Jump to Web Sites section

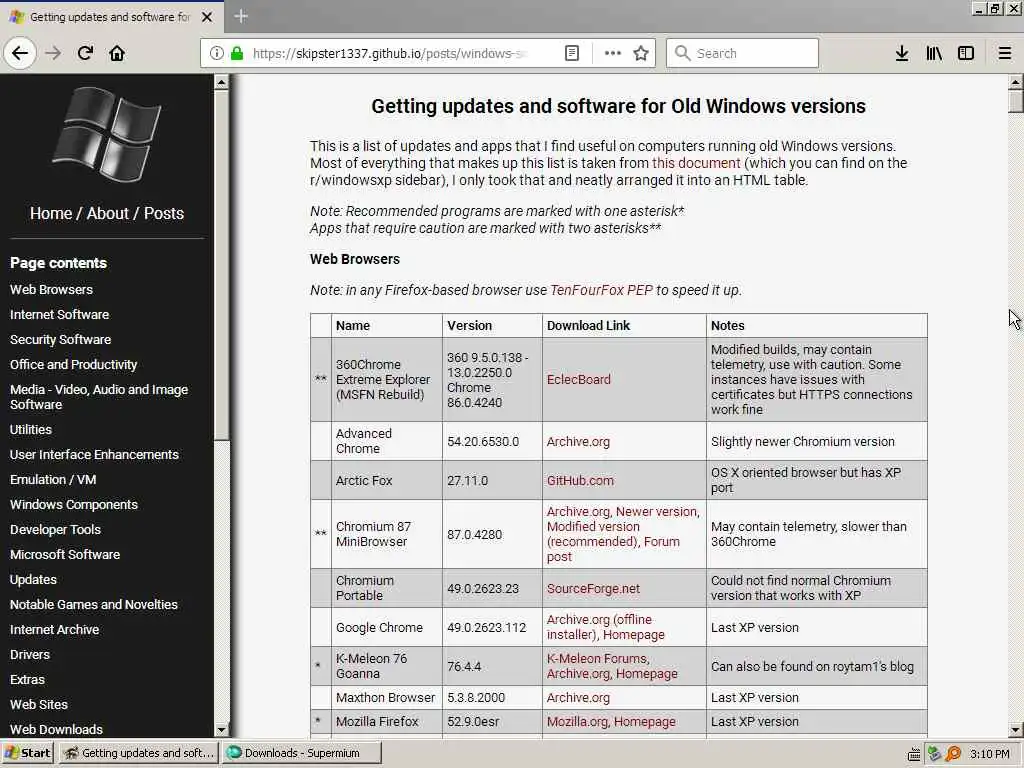[39, 705]
